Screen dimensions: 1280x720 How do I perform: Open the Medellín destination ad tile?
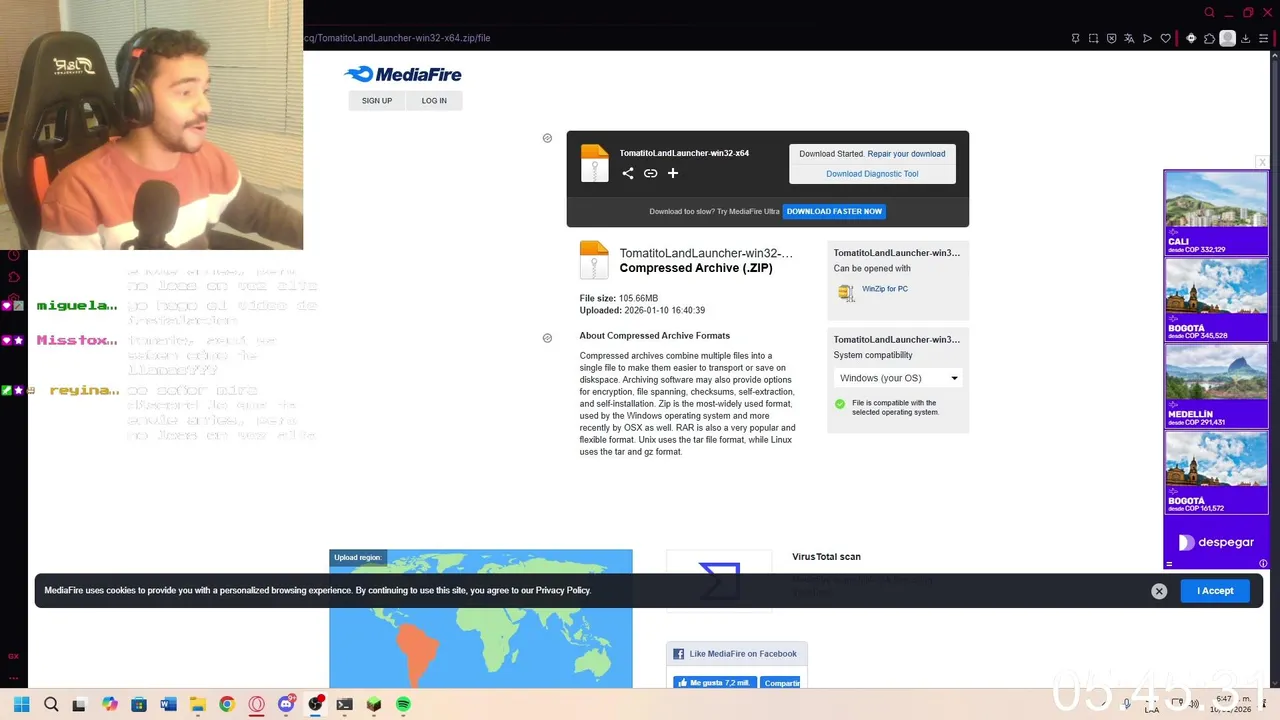click(1216, 386)
